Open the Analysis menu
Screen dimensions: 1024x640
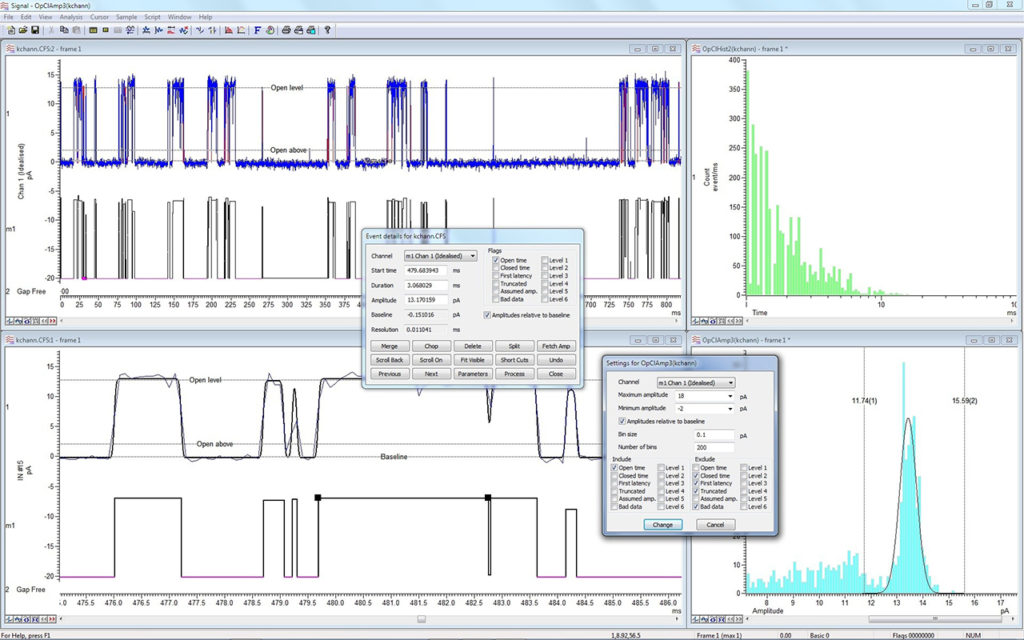tap(70, 17)
